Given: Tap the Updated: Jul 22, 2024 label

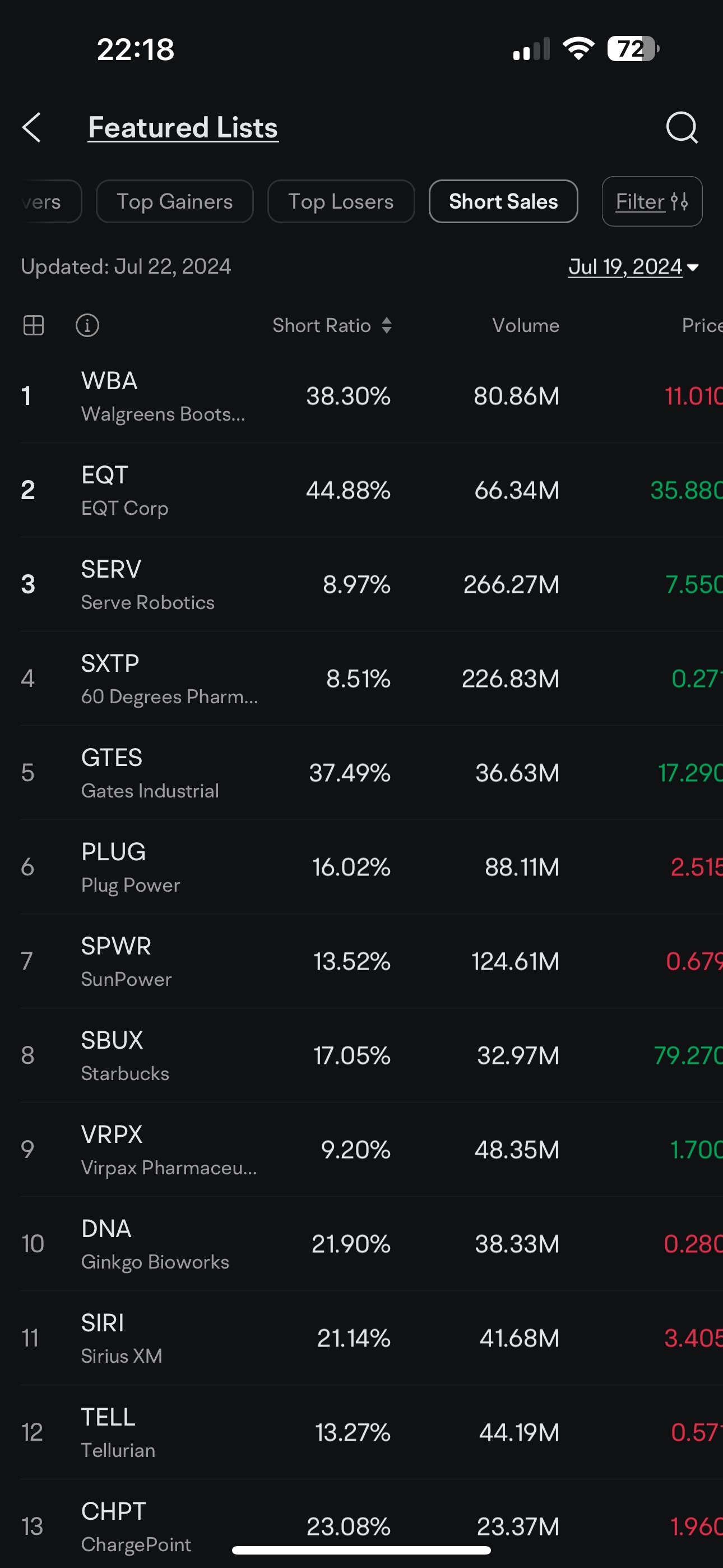Looking at the screenshot, I should (126, 266).
